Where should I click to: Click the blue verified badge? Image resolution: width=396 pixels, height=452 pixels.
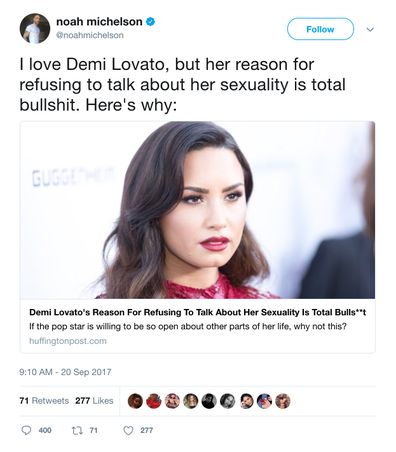coord(151,22)
